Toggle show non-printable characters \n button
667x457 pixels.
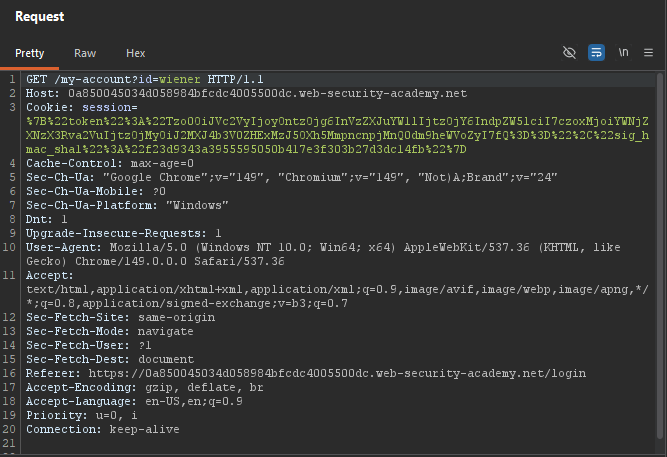[623, 52]
